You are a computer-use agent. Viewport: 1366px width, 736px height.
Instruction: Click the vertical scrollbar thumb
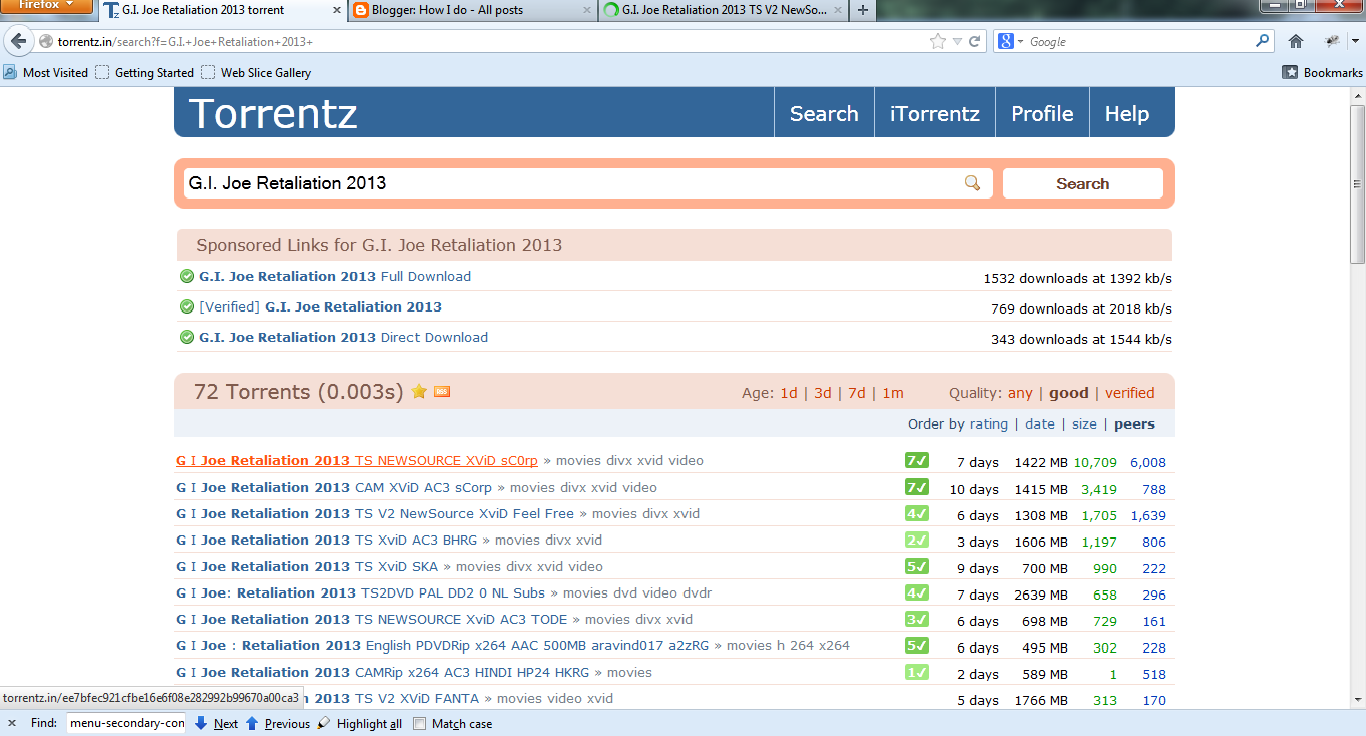(1357, 184)
